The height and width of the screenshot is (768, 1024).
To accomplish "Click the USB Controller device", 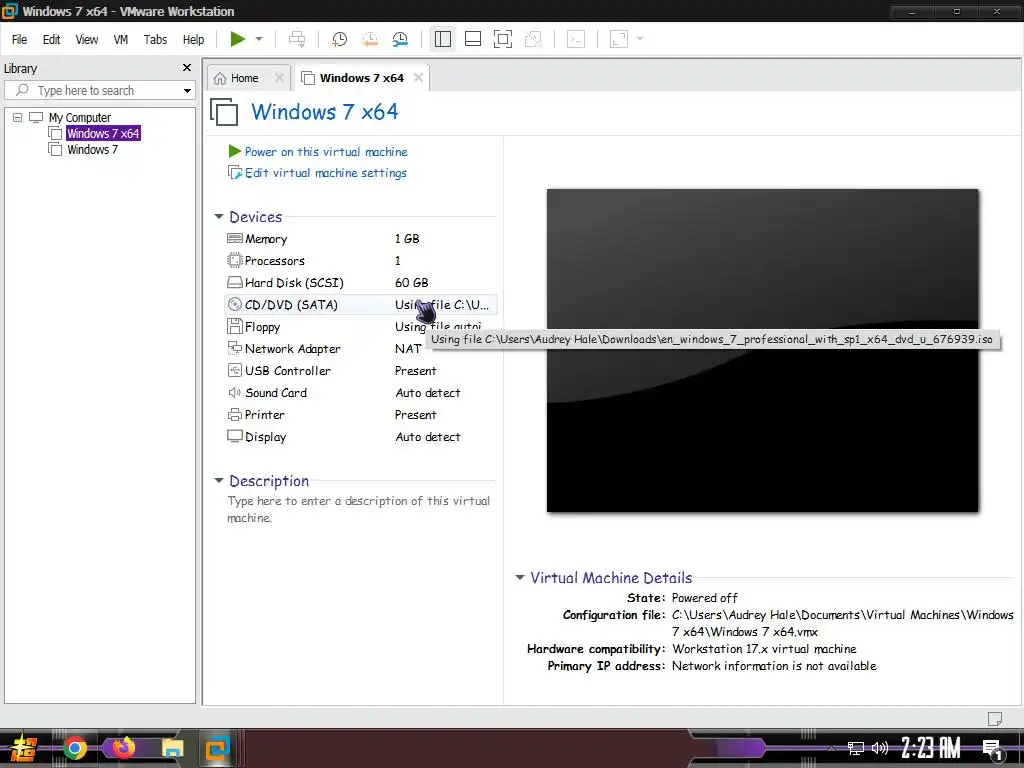I will point(360,371).
